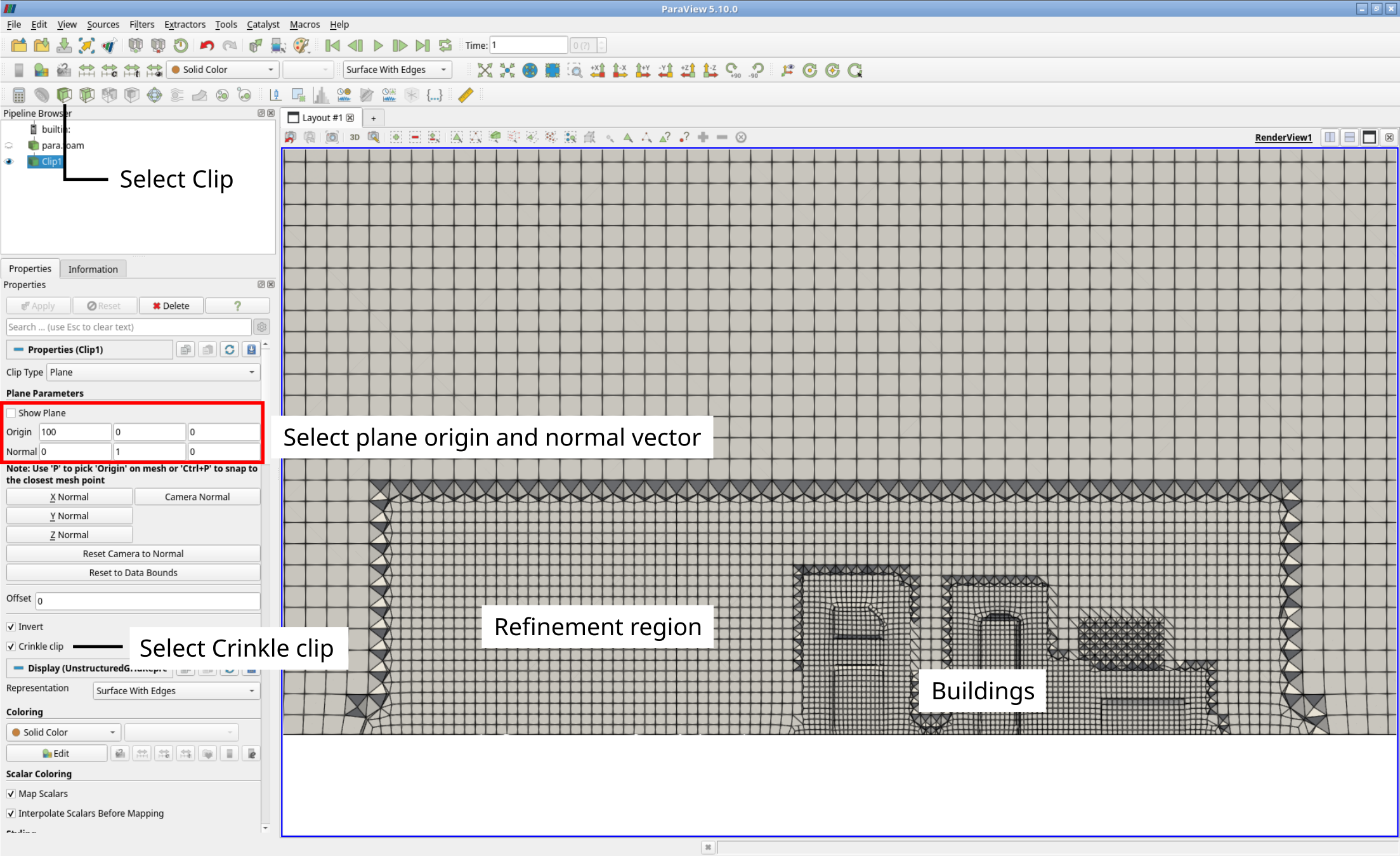Screen dimensions: 1400x856
Task: Open the Clip Type dropdown
Action: coord(152,372)
